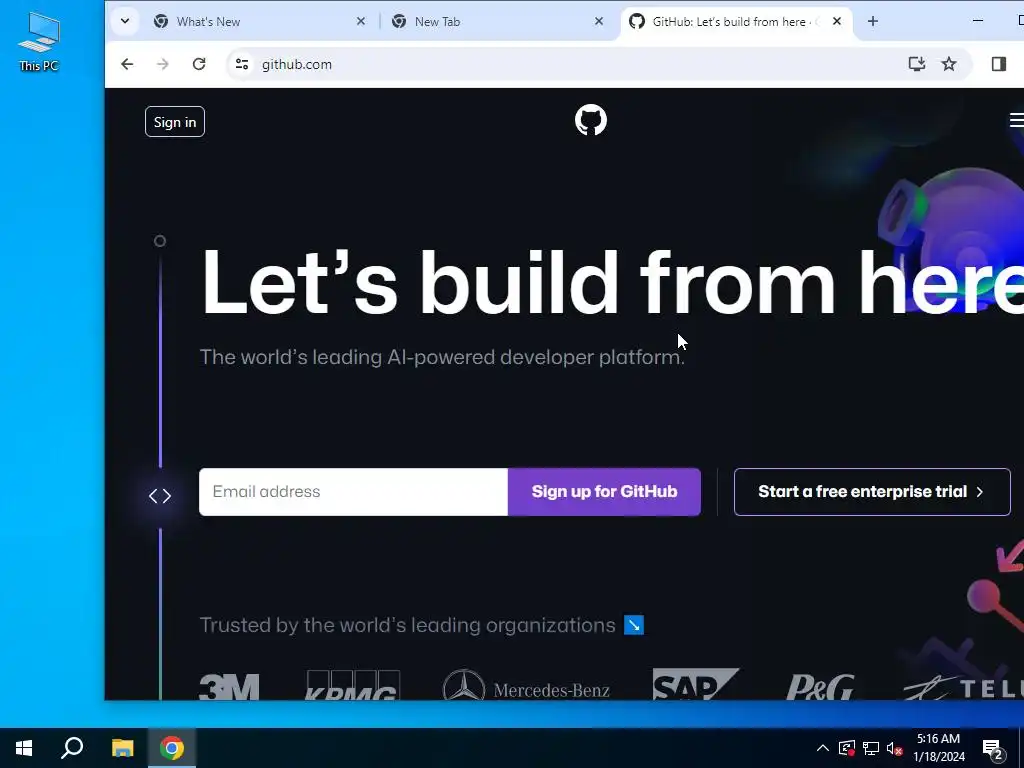Close the What's New tab
The width and height of the screenshot is (1024, 768).
(360, 22)
